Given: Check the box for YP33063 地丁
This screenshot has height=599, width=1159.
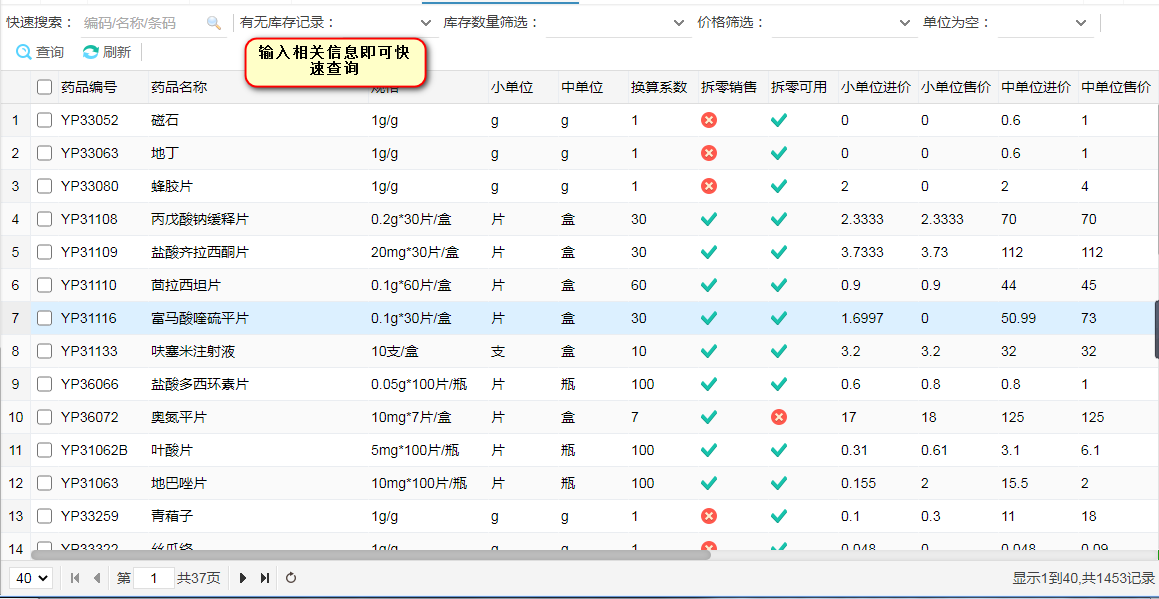Looking at the screenshot, I should [x=44, y=153].
